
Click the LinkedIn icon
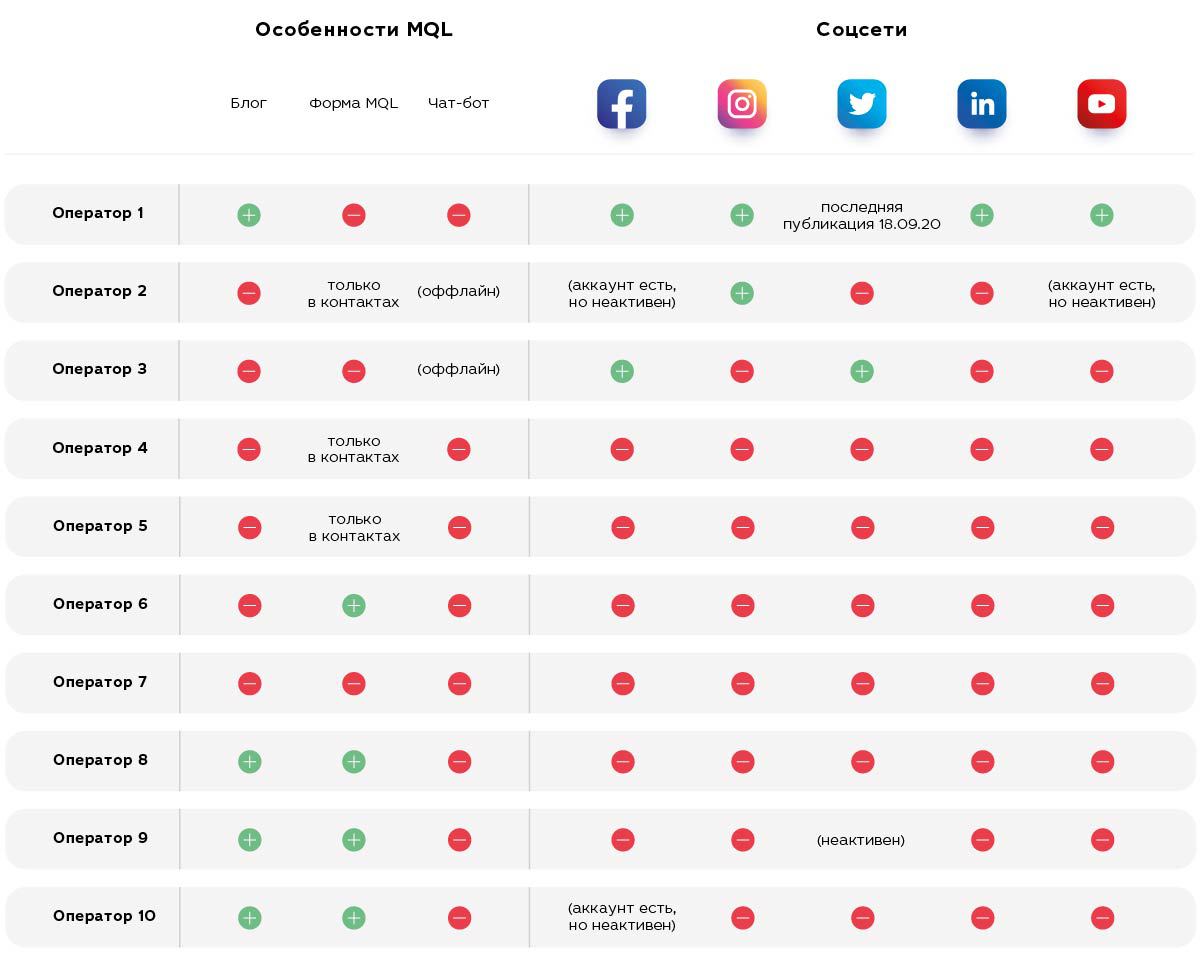(982, 104)
